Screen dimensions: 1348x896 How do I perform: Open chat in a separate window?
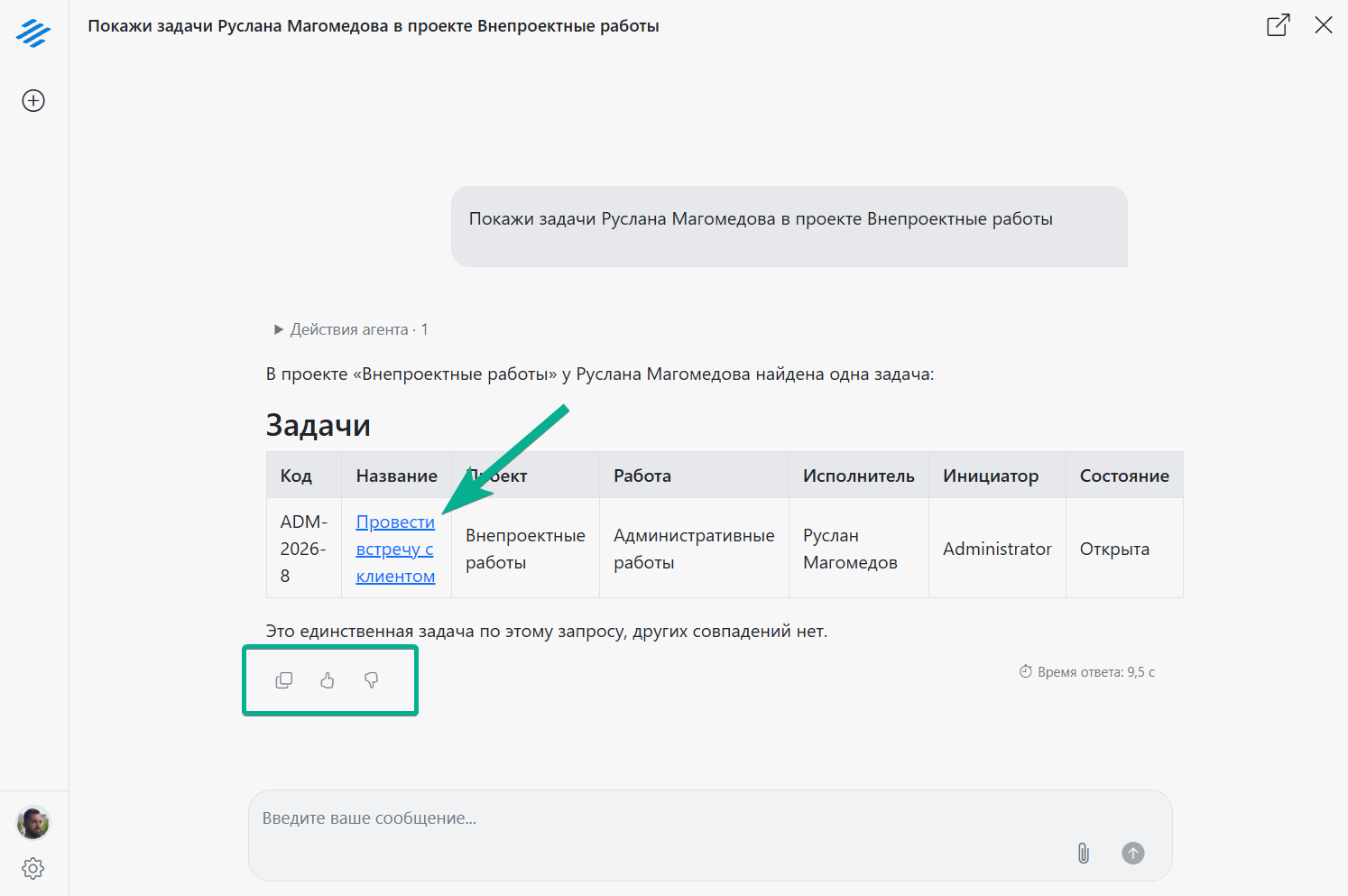coord(1279,25)
